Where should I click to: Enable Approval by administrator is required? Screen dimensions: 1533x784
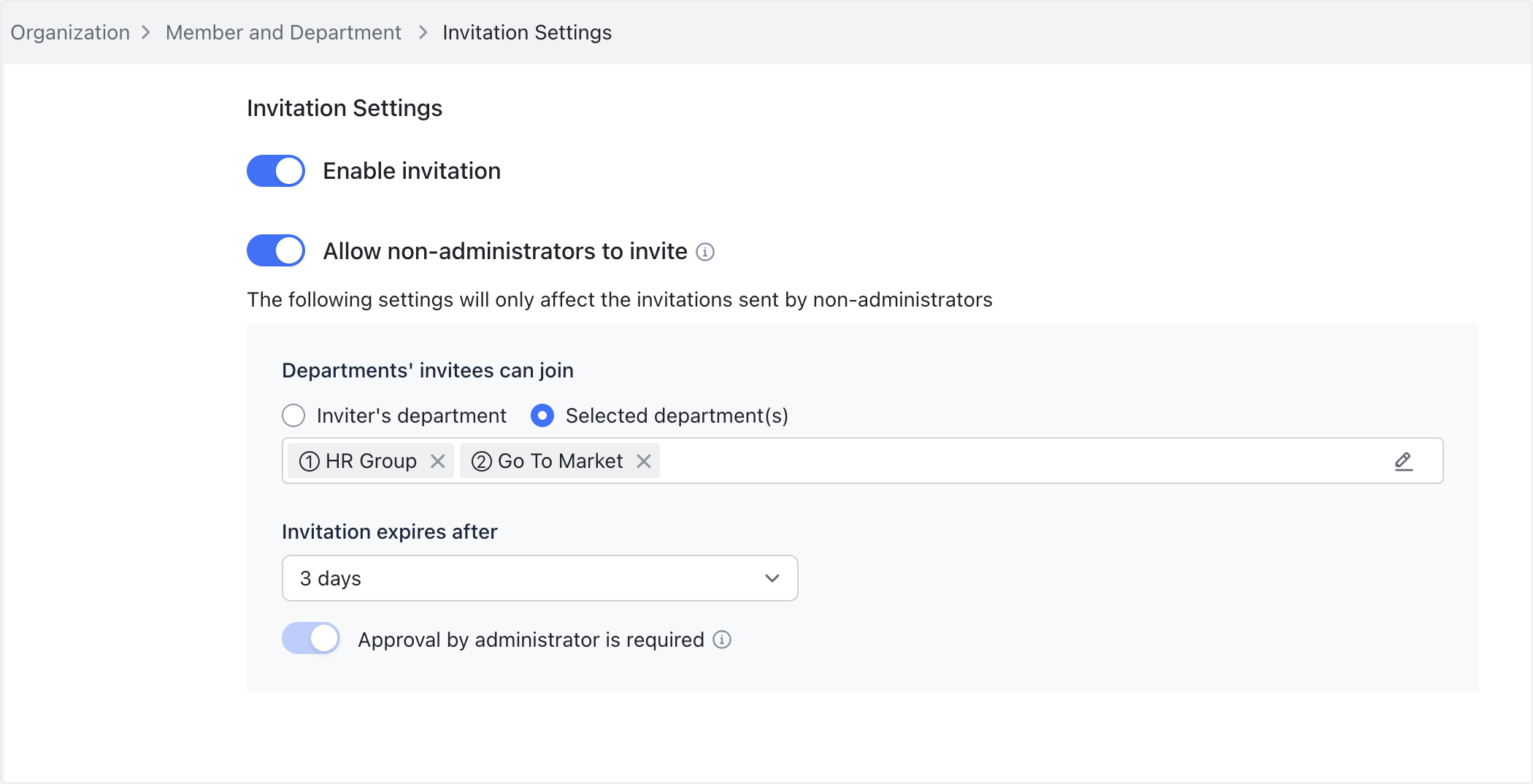pyautogui.click(x=310, y=638)
